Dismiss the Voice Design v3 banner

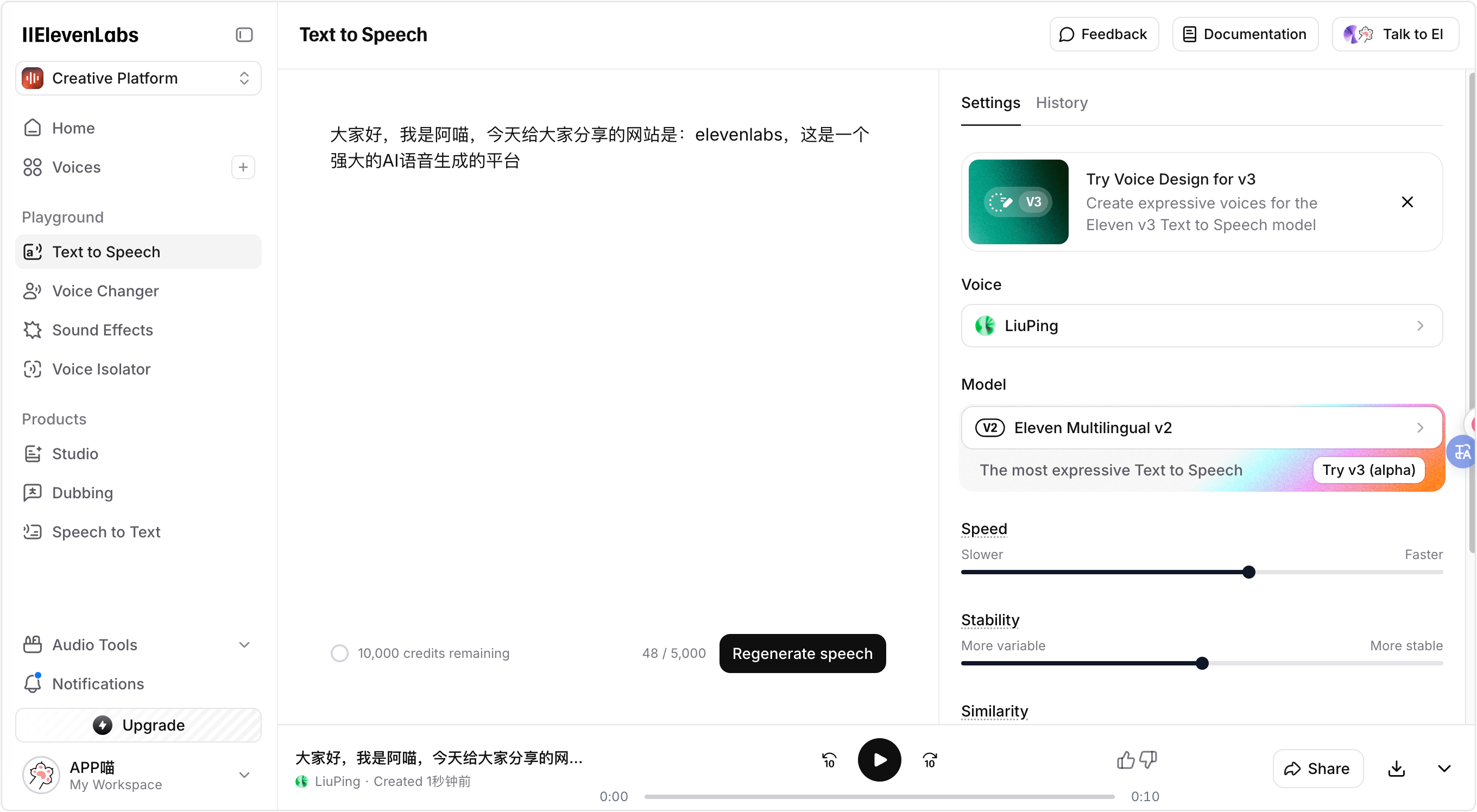1407,202
